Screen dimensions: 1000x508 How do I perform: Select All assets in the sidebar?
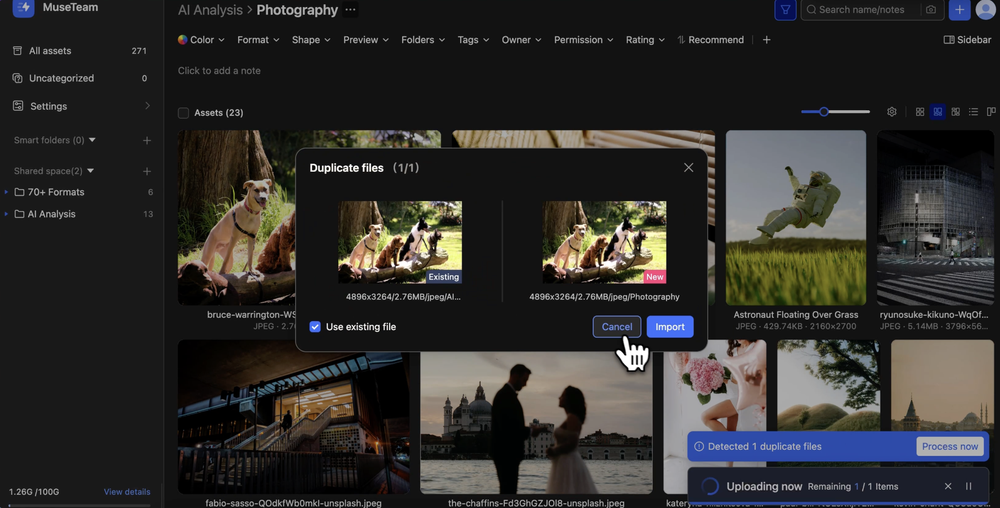50,51
